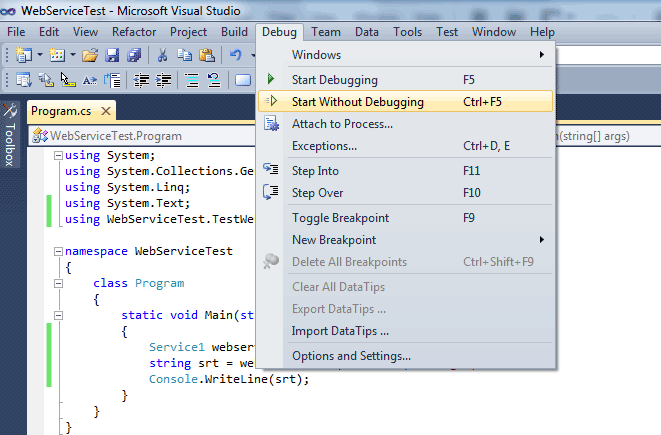The height and width of the screenshot is (435, 661).
Task: Save Program.cs using the floppy icon
Action: 112,55
